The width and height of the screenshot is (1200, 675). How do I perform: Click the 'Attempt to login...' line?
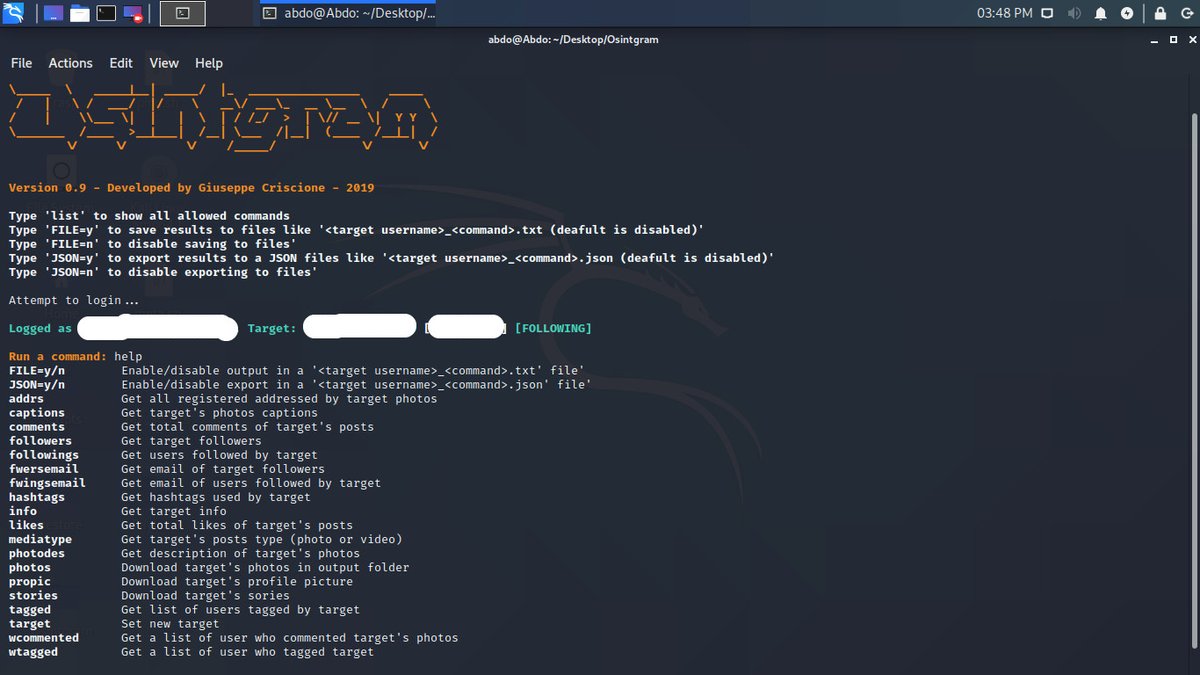point(74,300)
